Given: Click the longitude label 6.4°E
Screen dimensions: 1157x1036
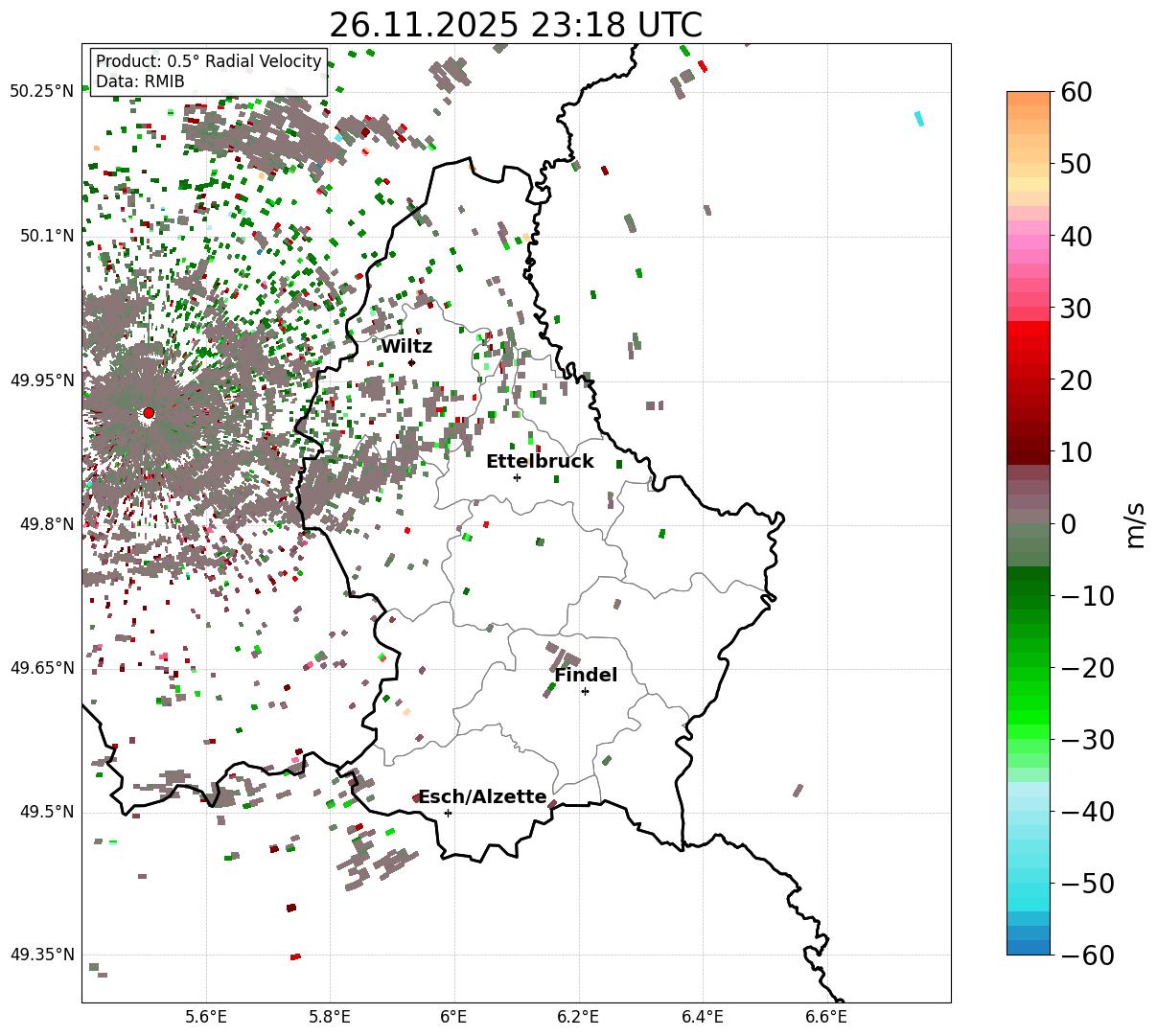Looking at the screenshot, I should pos(703,1016).
